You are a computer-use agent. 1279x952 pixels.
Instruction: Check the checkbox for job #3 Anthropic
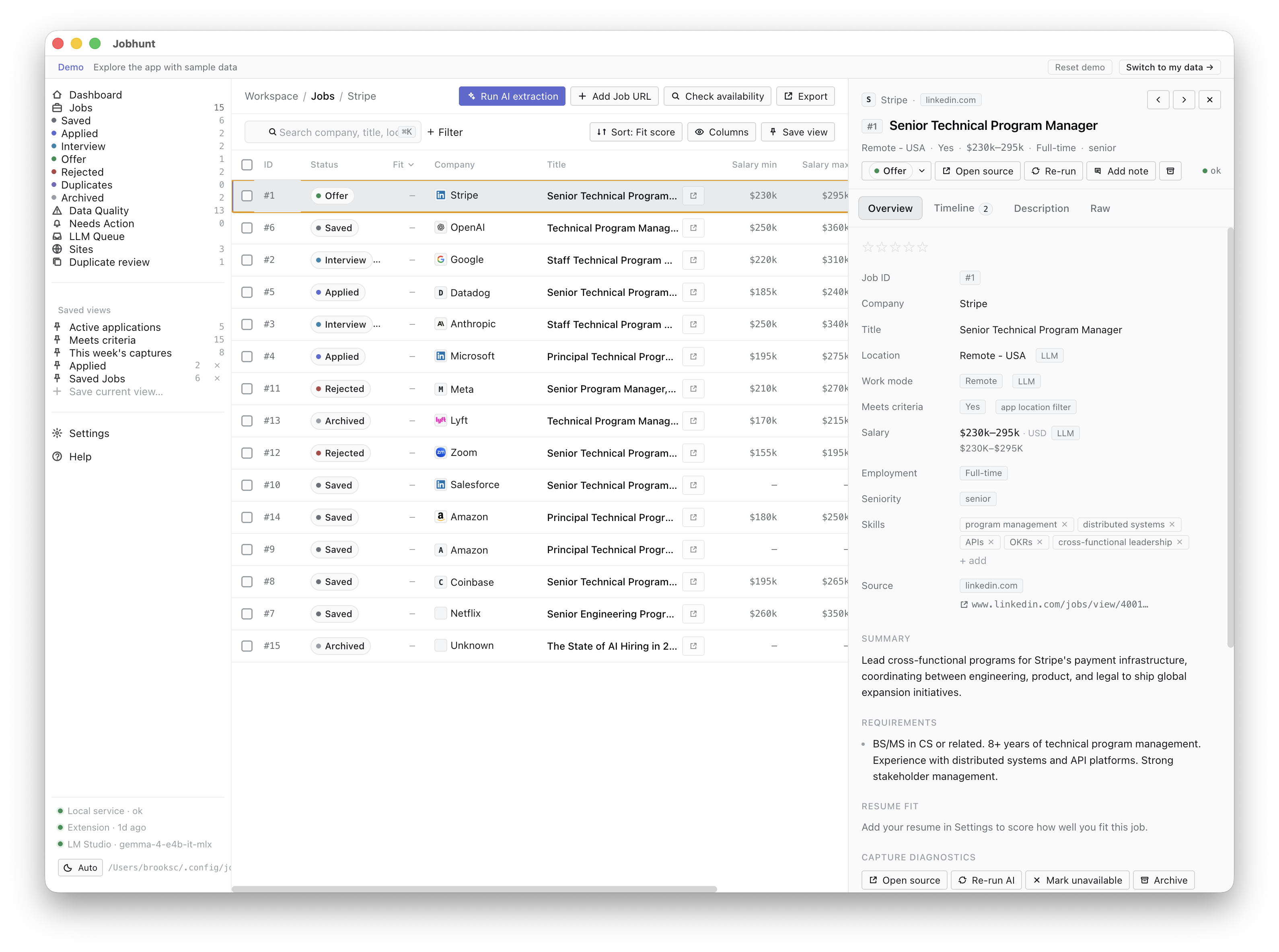point(247,324)
